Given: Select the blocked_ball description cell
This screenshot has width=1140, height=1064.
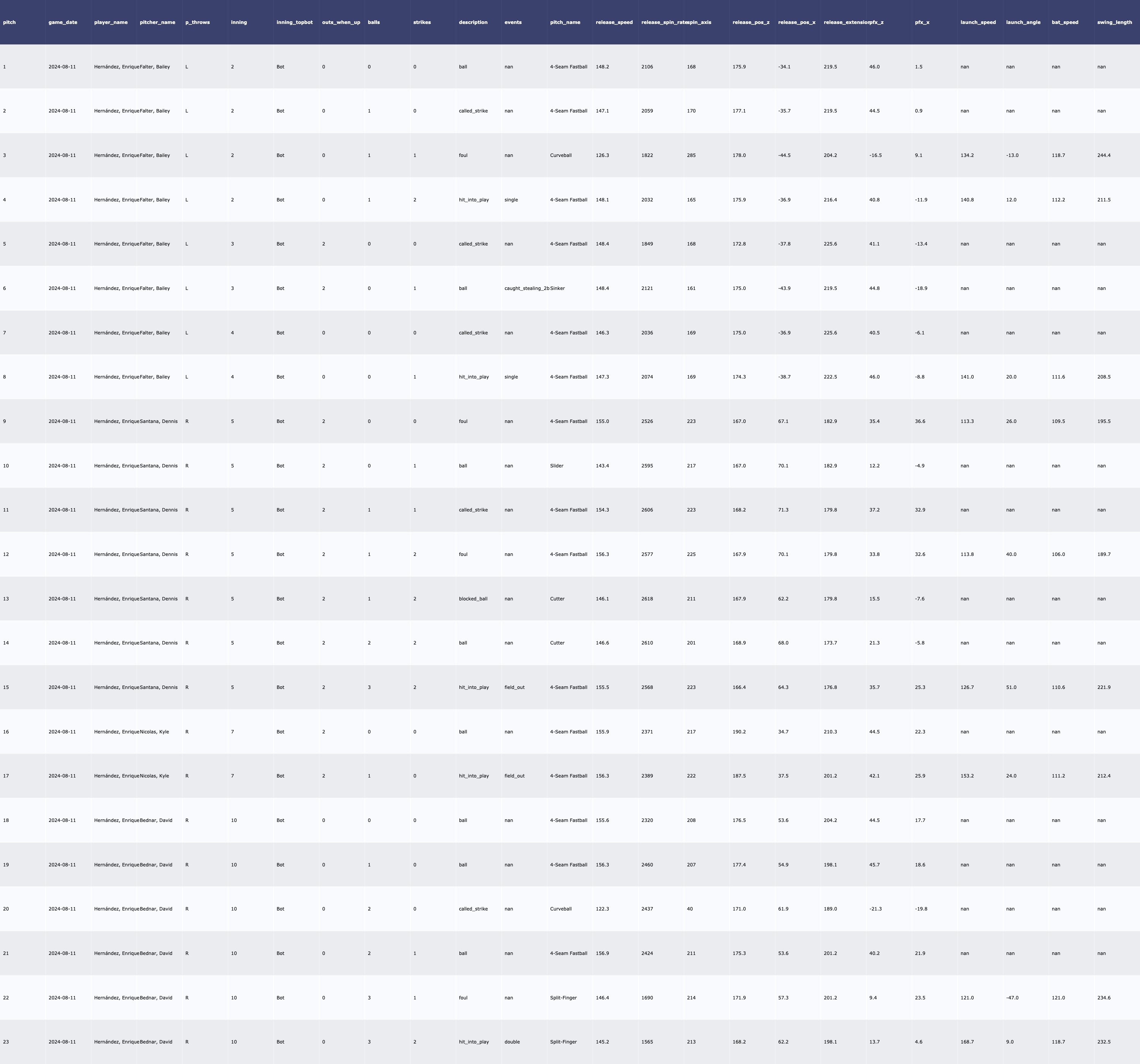Looking at the screenshot, I should 473,599.
